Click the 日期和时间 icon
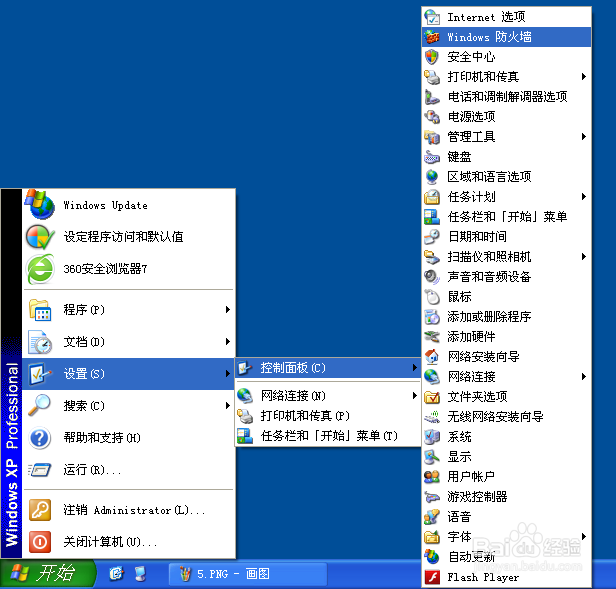This screenshot has width=616, height=589. (432, 237)
